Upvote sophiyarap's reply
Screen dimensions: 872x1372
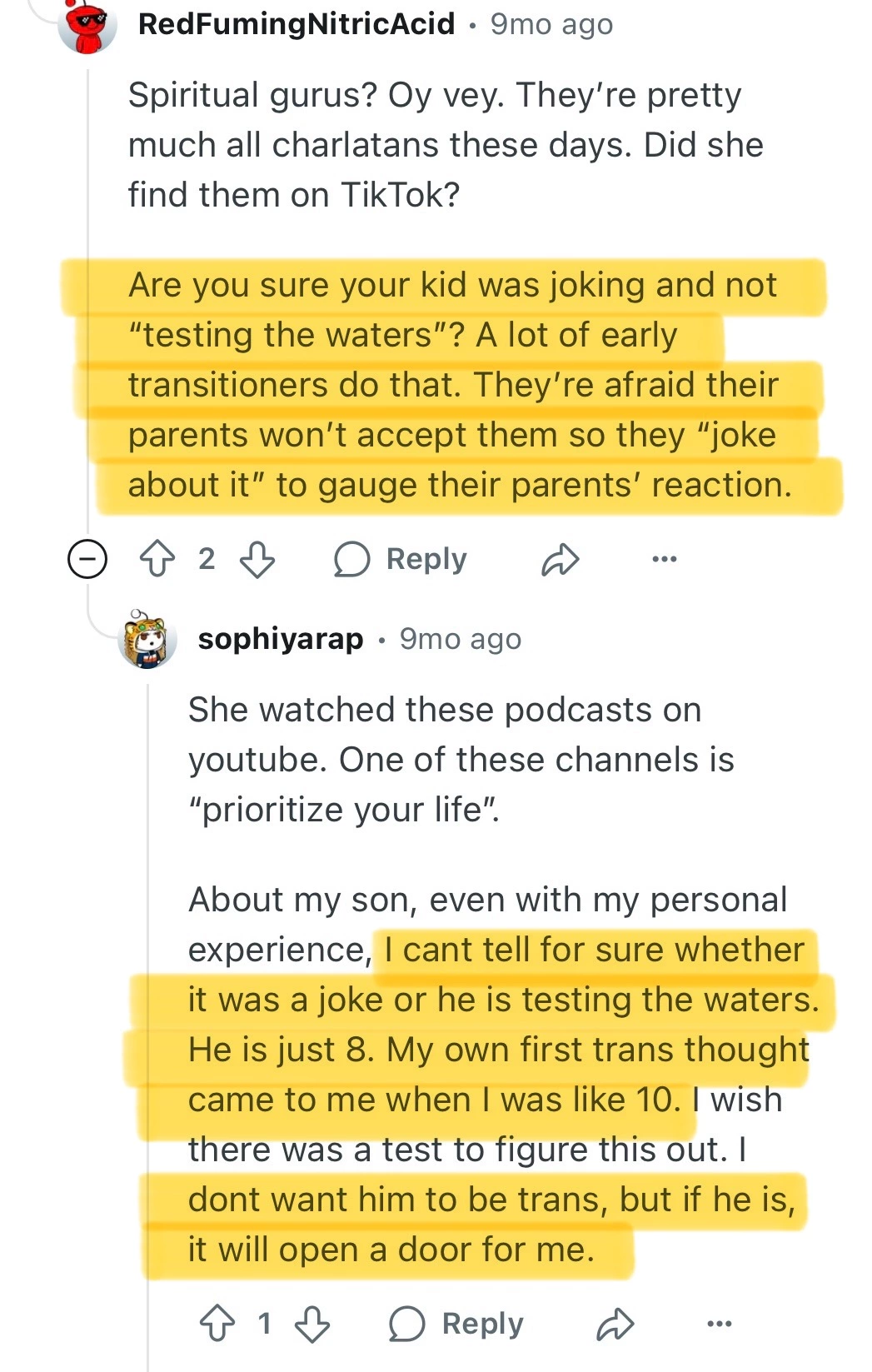coord(217,1324)
